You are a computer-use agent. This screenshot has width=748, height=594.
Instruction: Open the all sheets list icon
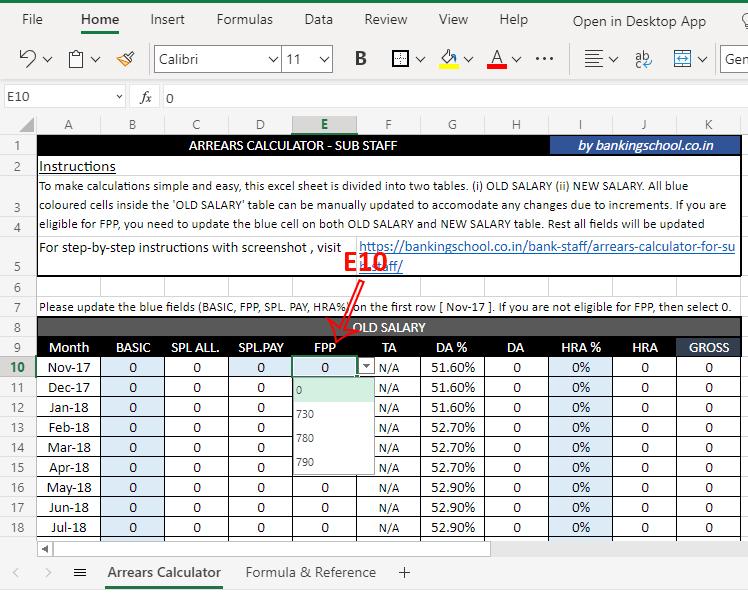80,573
